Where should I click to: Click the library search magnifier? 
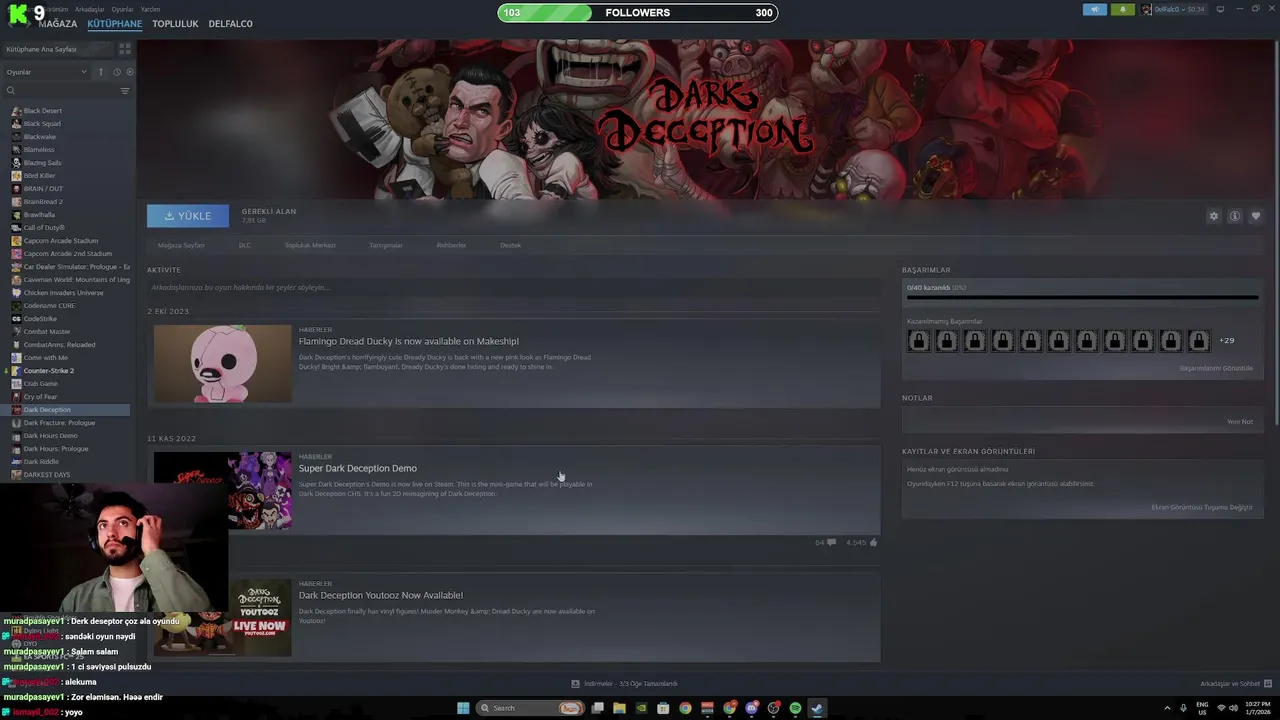(11, 91)
